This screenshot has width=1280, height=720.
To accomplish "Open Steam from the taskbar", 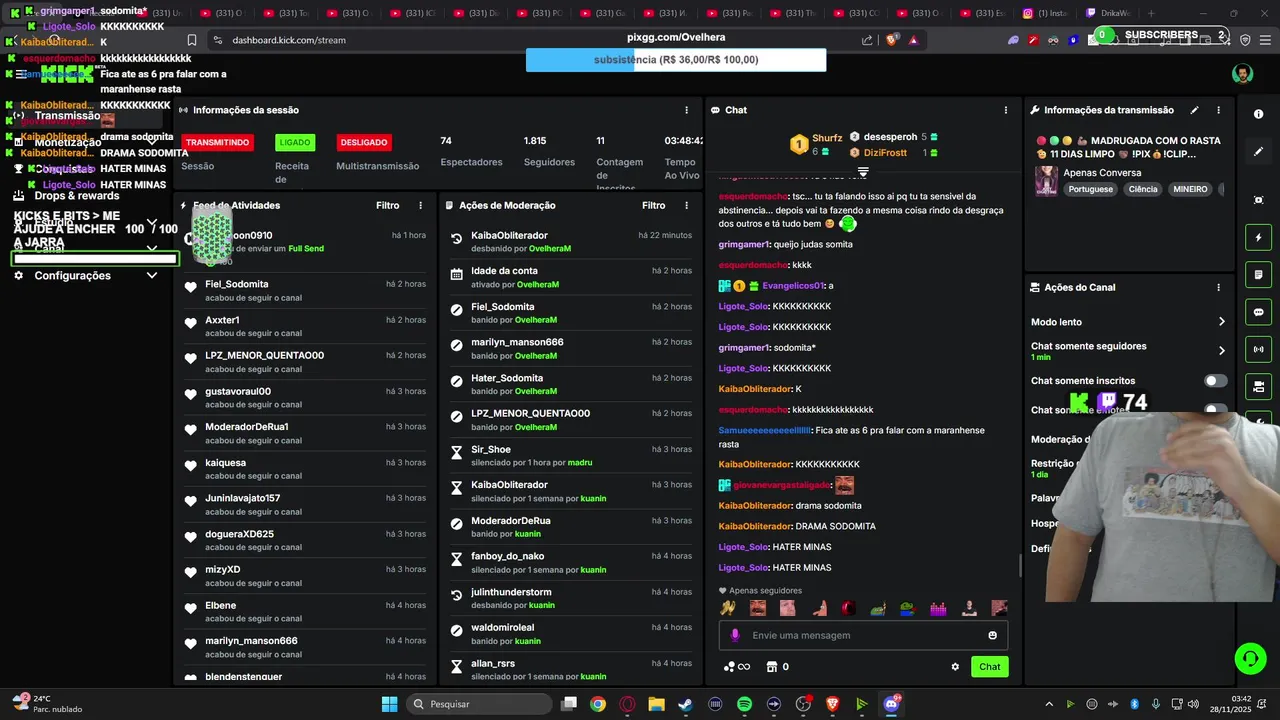I will (x=685, y=704).
